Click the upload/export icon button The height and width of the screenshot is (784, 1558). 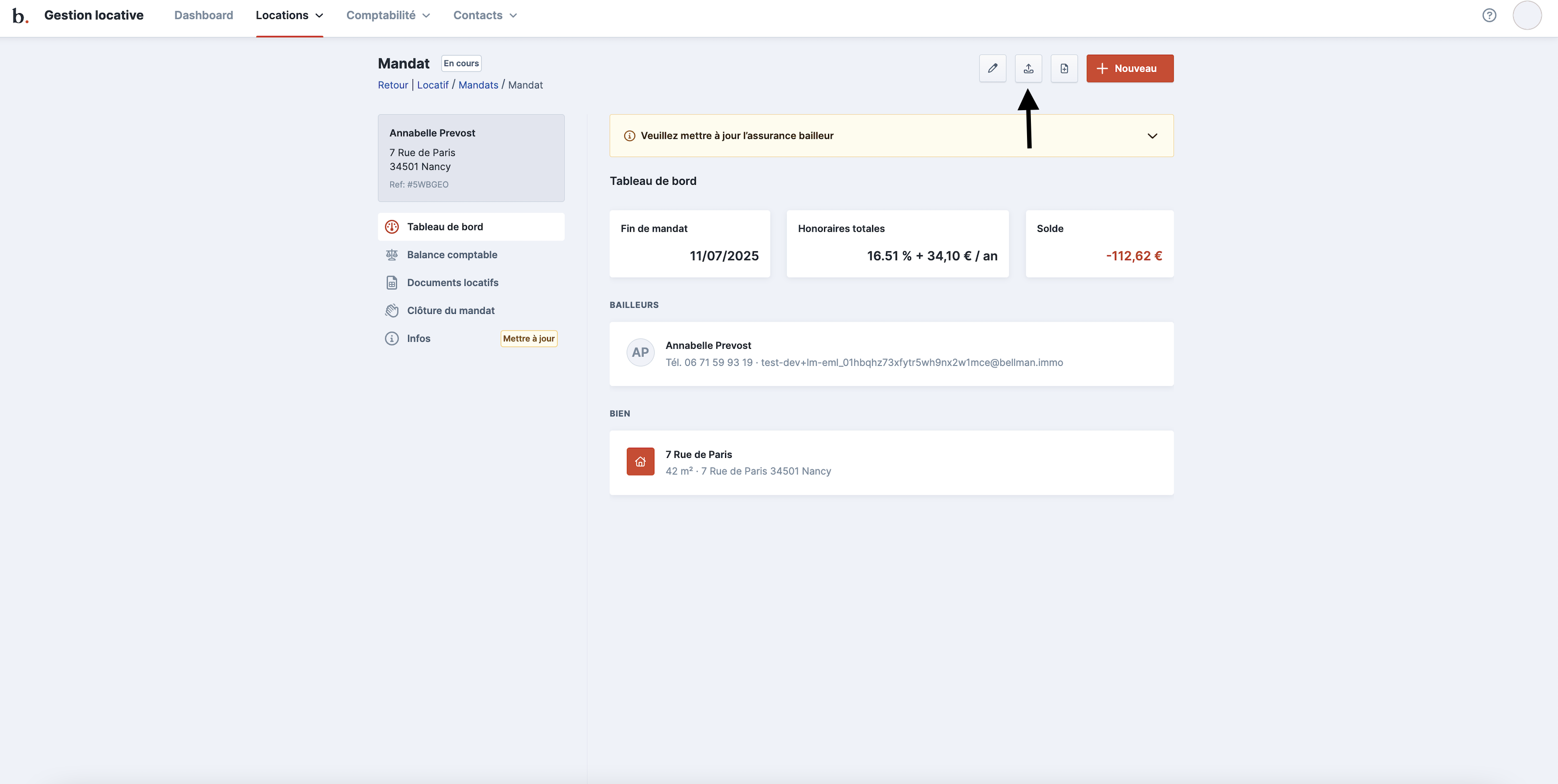(1028, 68)
